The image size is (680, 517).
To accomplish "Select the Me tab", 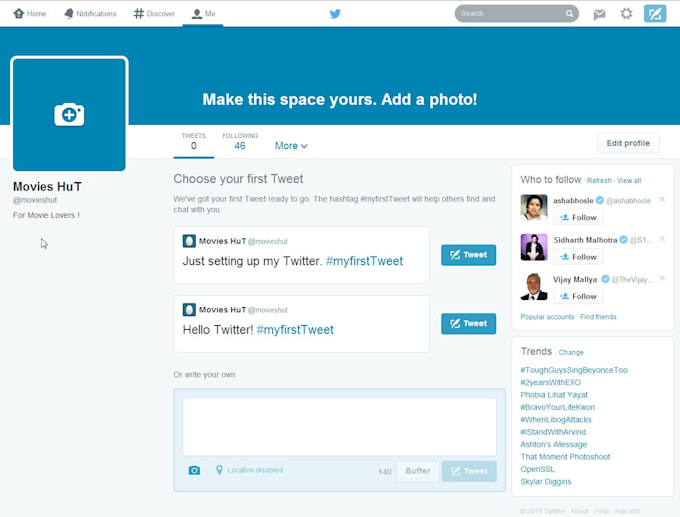I will coord(203,13).
